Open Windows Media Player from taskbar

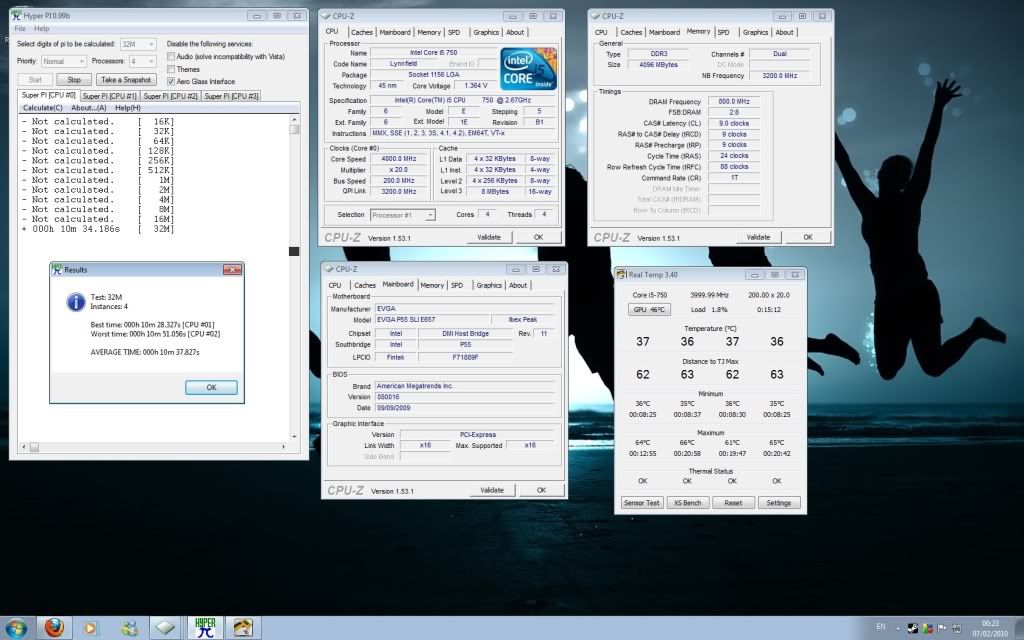click(91, 627)
